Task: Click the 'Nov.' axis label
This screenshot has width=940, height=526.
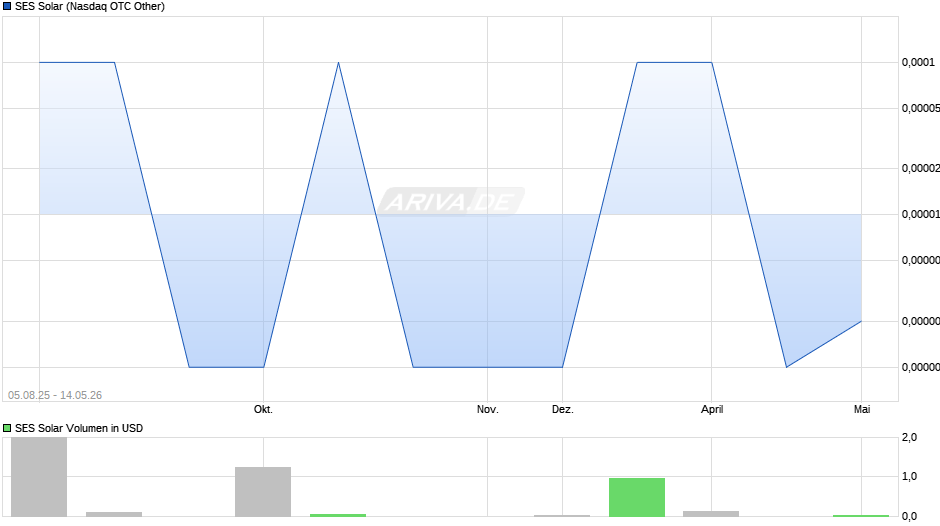Action: pyautogui.click(x=487, y=409)
